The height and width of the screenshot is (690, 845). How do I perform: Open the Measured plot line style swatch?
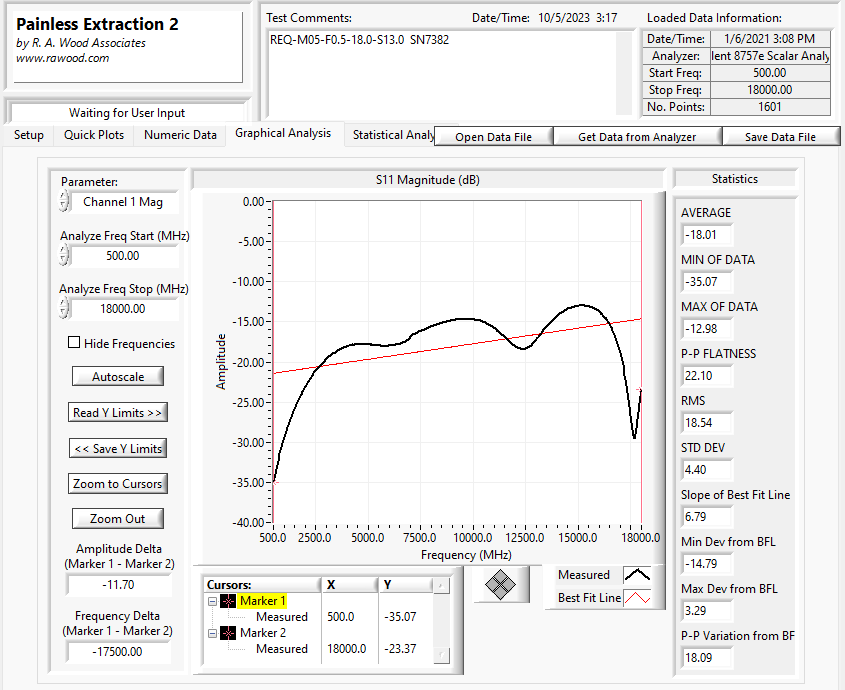point(637,575)
